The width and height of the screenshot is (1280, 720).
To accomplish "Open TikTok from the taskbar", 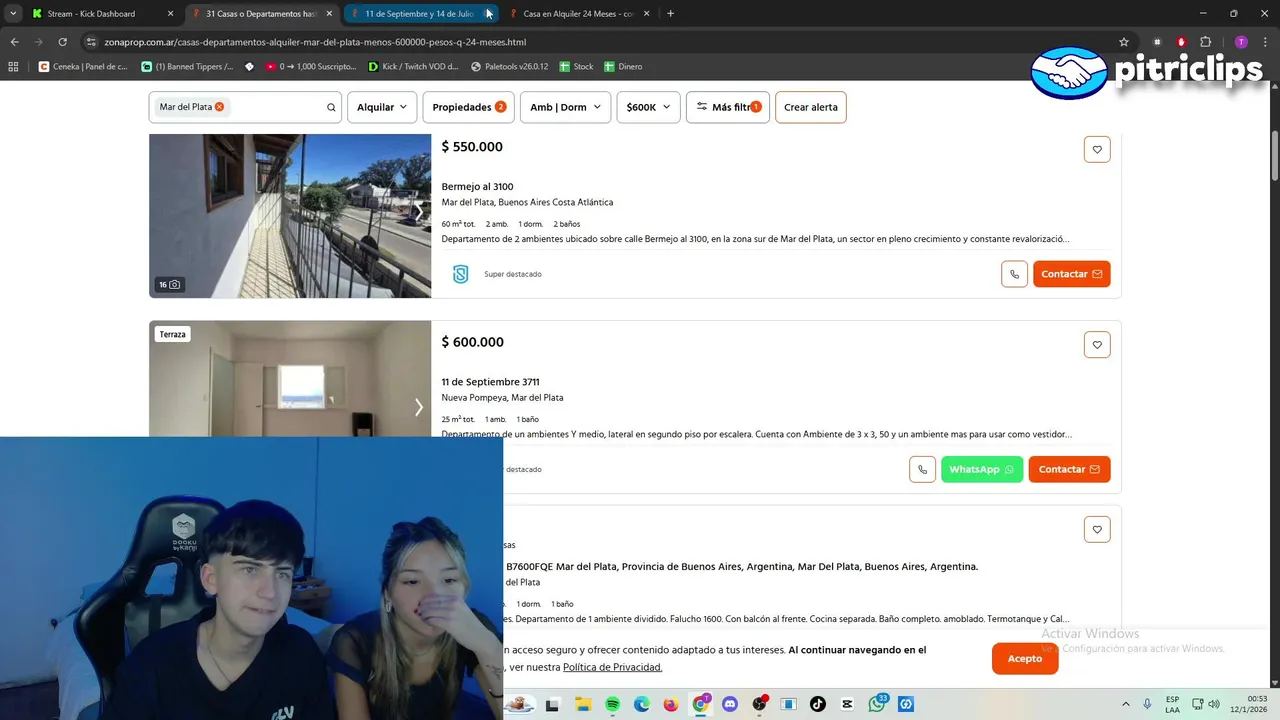I will point(817,704).
